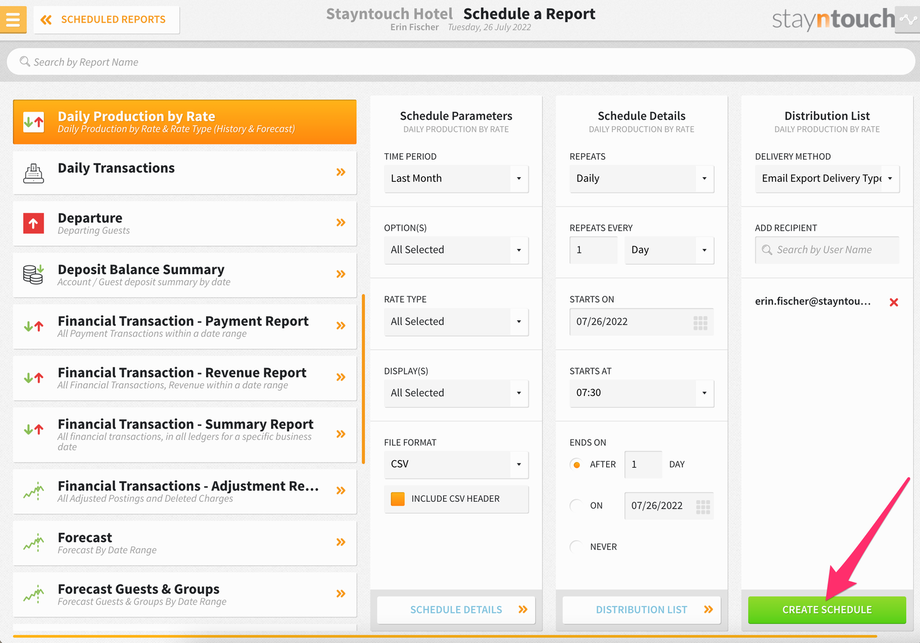Click the Add Recipient user search field
The width and height of the screenshot is (920, 643).
pyautogui.click(x=827, y=250)
